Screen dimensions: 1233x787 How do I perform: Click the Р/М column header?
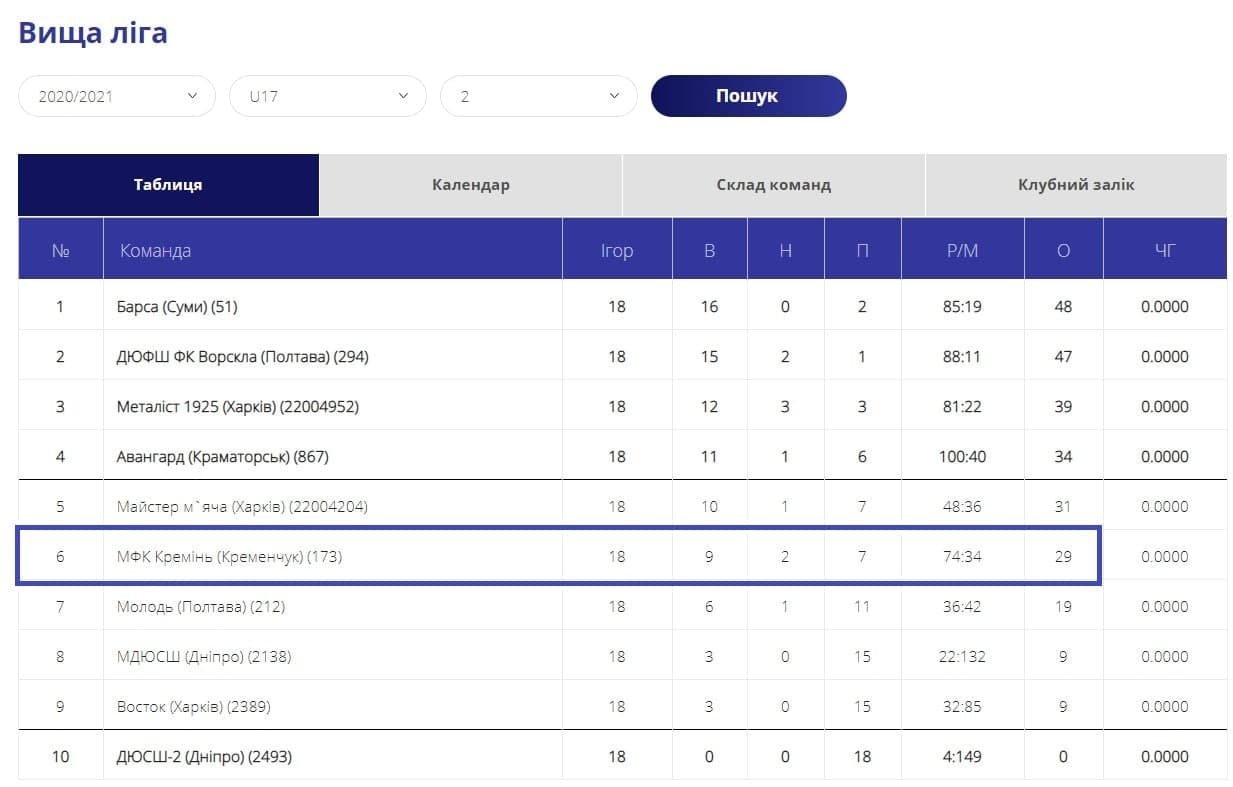pos(962,251)
